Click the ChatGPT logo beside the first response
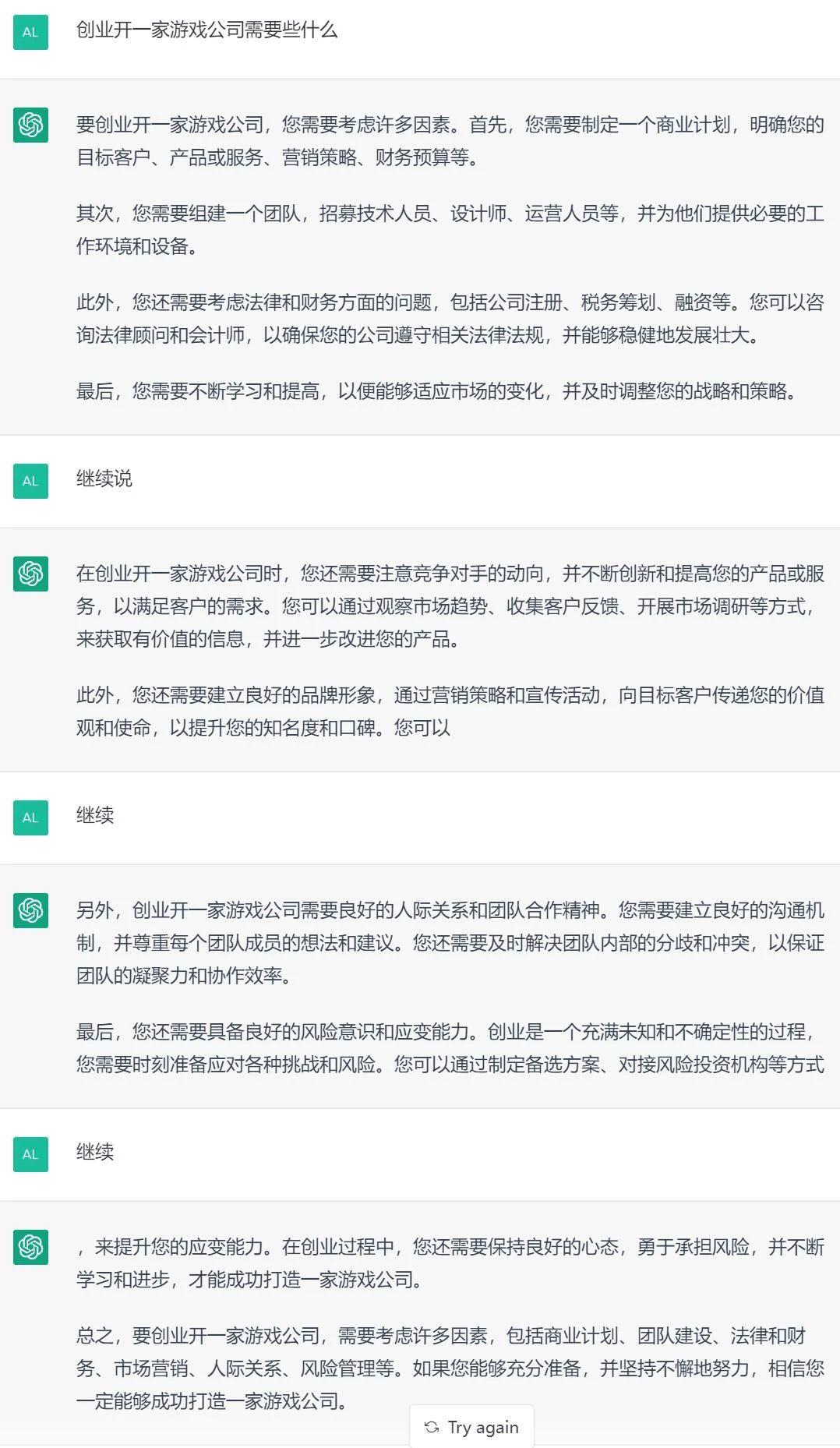The image size is (840, 1448). click(x=30, y=125)
